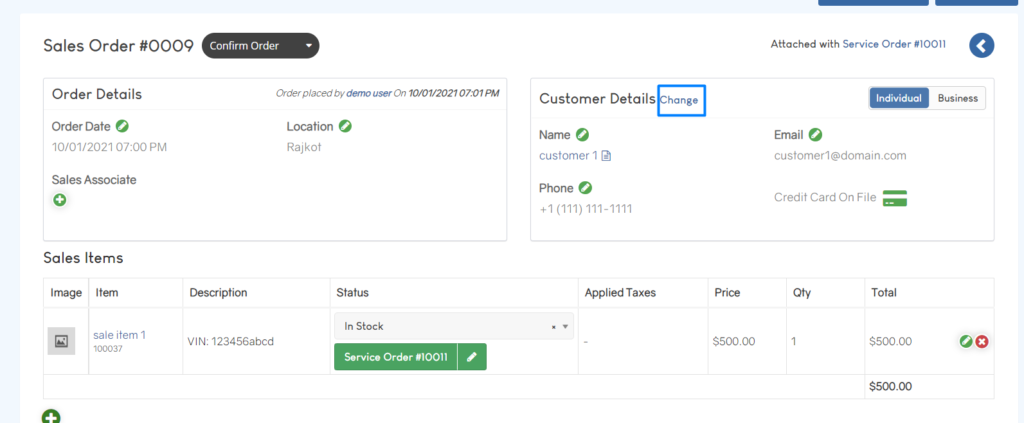
Task: Add new sales item plus icon
Action: [51, 416]
